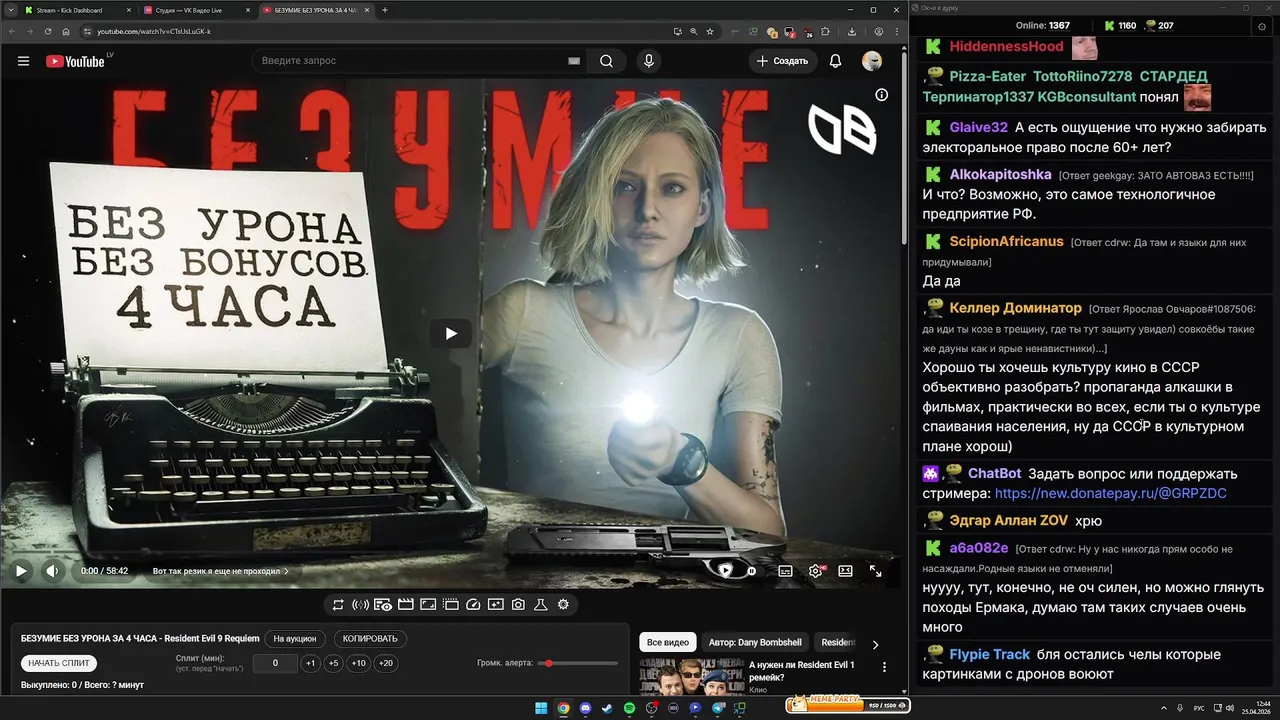Screen dimensions: 1280x720
Task: Click the loop icon in extension toolbar
Action: click(x=338, y=604)
